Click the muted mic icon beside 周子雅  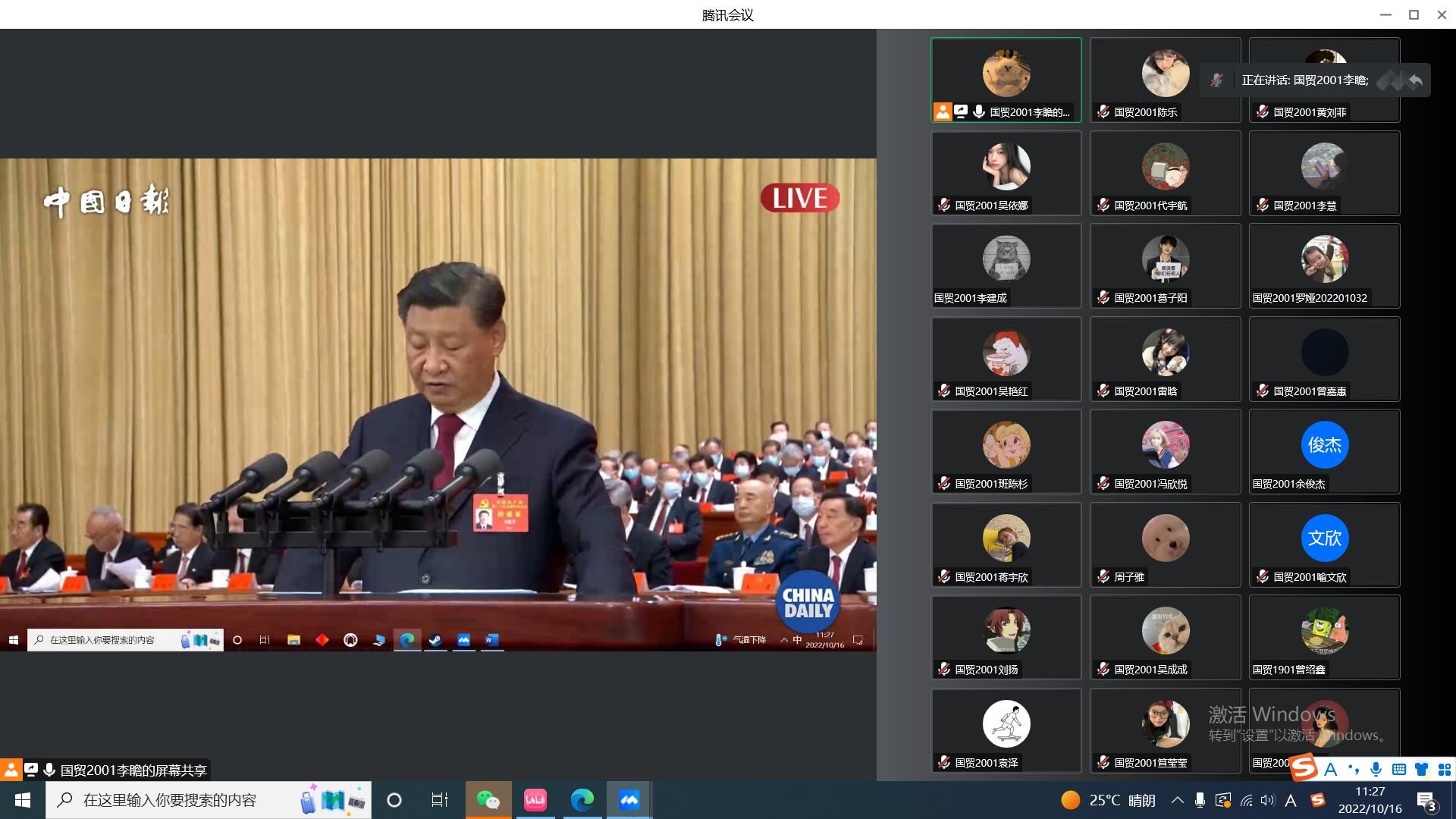point(1103,577)
